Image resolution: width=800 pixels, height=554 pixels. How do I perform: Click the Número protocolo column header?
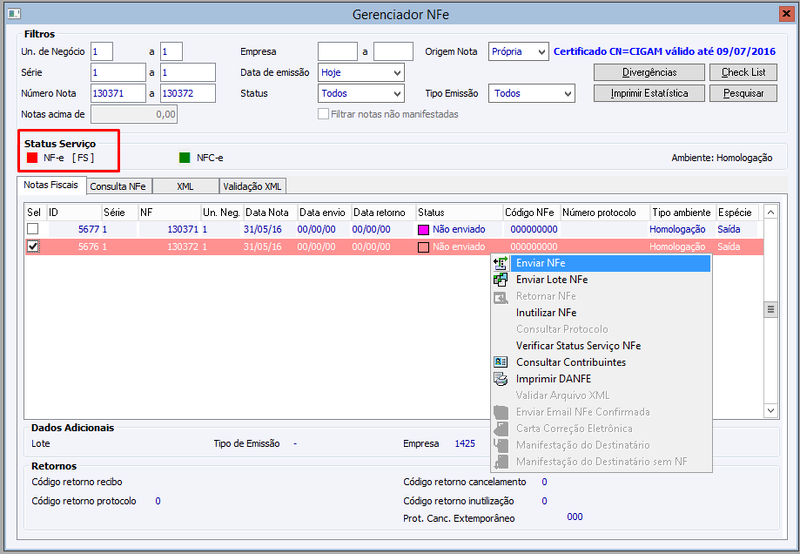point(605,212)
